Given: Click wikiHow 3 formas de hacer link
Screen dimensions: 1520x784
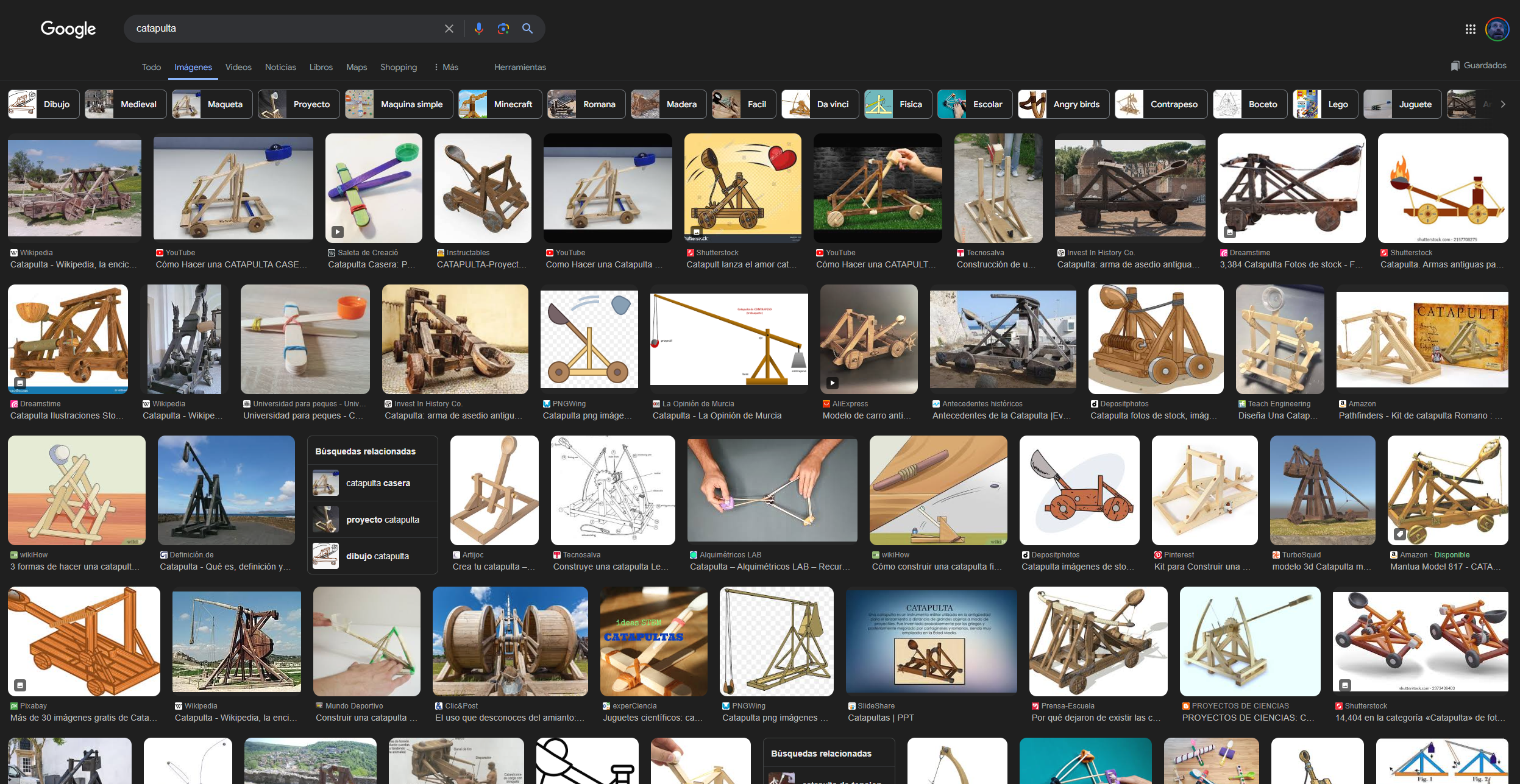Looking at the screenshot, I should click(x=74, y=567).
